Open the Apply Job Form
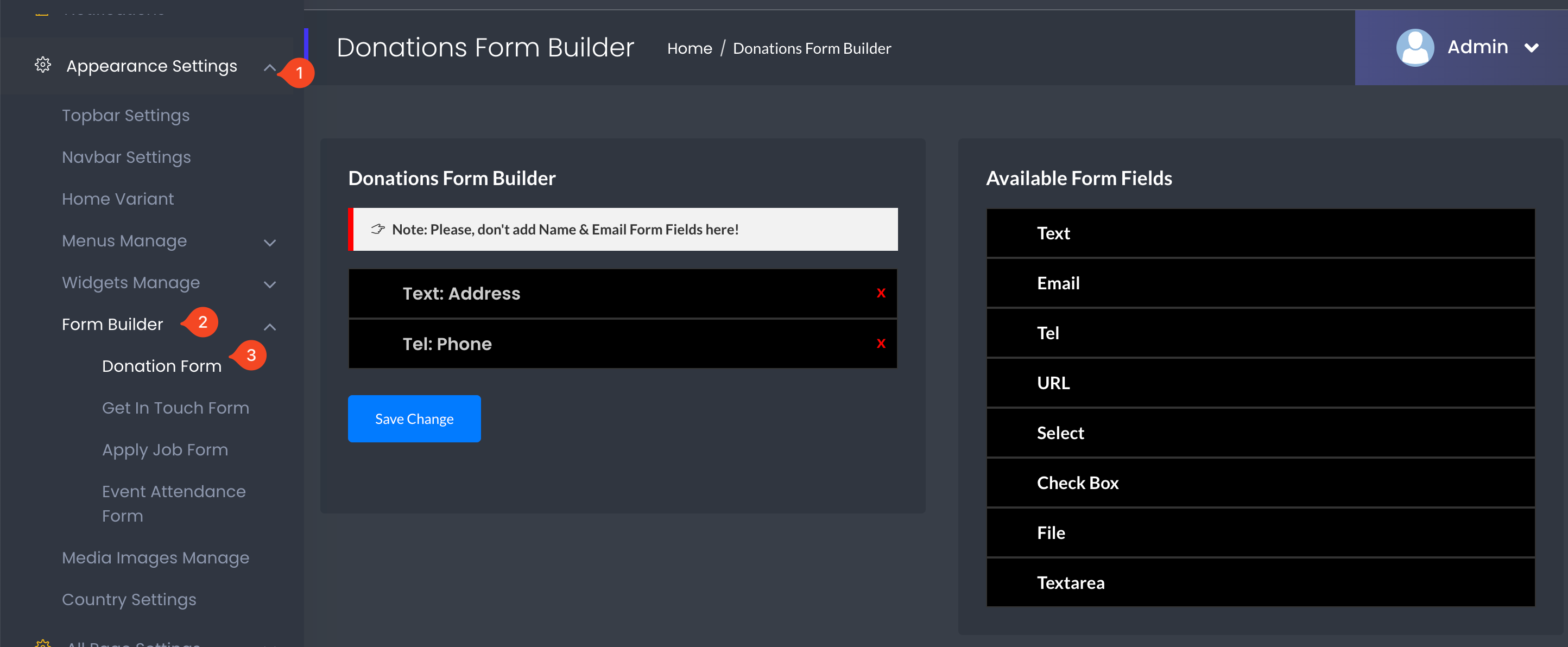Screen dimensions: 1568x647 click(x=165, y=450)
